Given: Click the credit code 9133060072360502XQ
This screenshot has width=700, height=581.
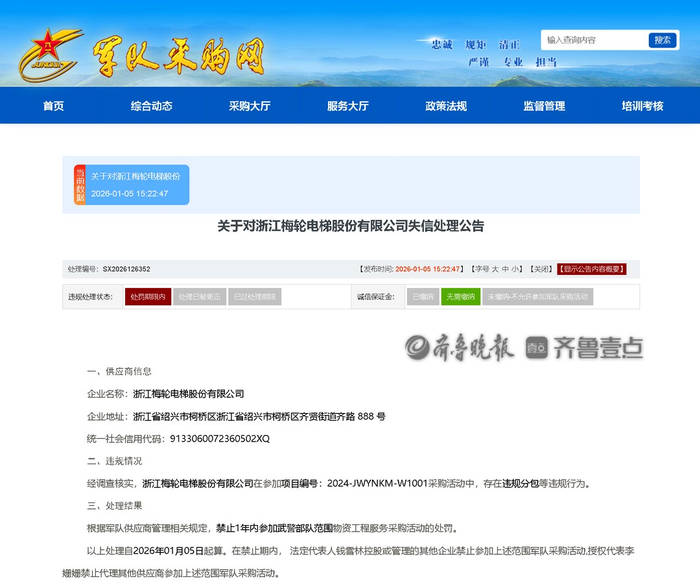Looking at the screenshot, I should pos(220,439).
